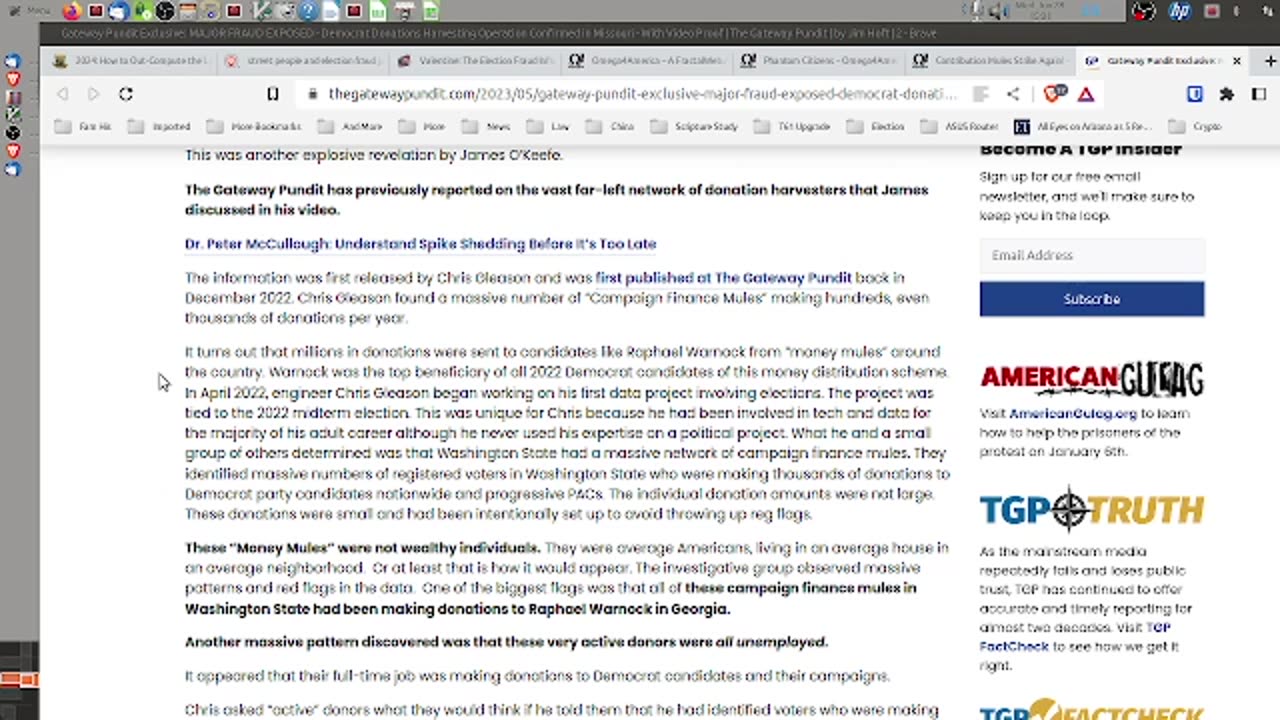Click 'Become A TGP Insider' heading
Screen dimensions: 1280x720
[x=1081, y=150]
